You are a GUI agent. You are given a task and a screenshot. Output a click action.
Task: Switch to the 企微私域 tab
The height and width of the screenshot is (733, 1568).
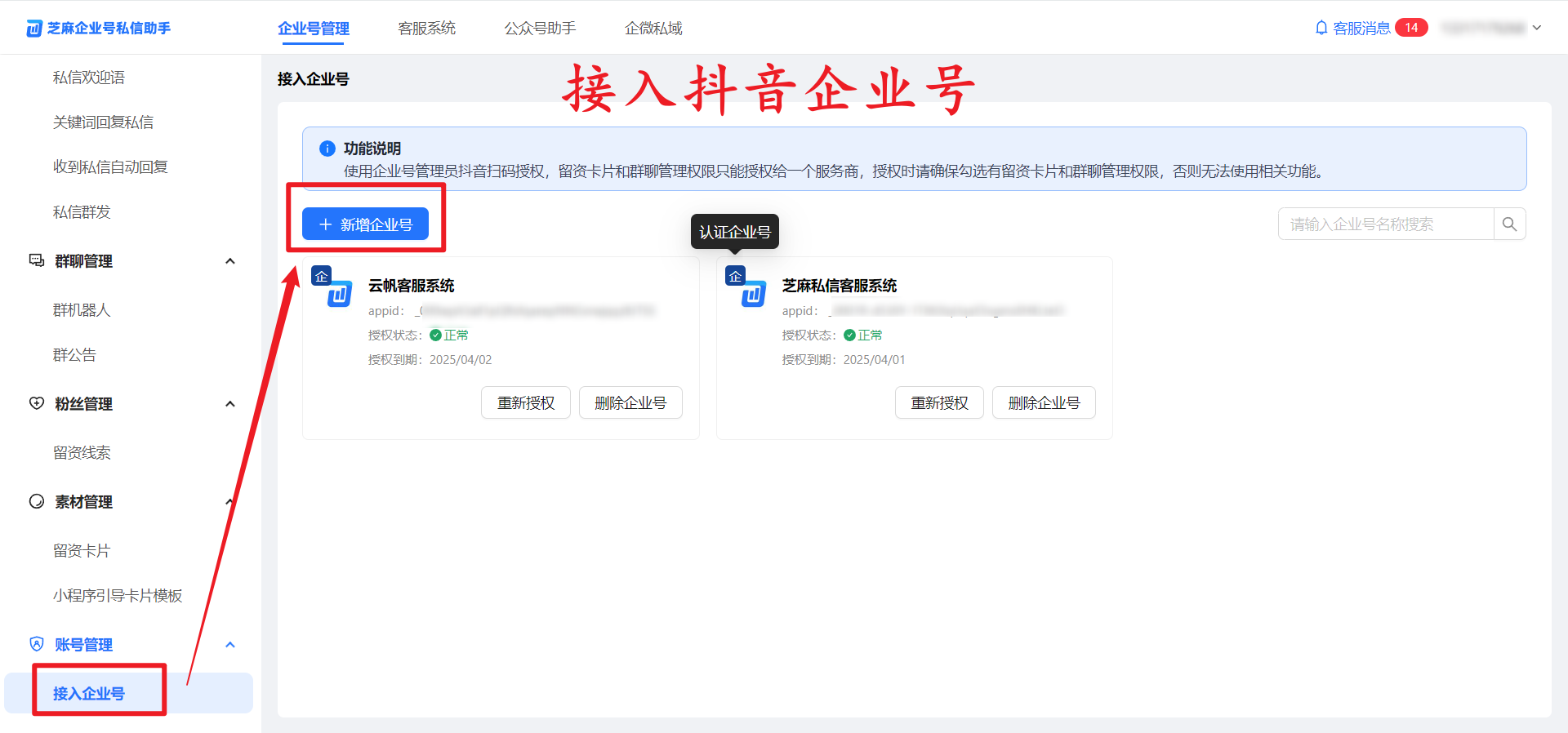(x=653, y=29)
